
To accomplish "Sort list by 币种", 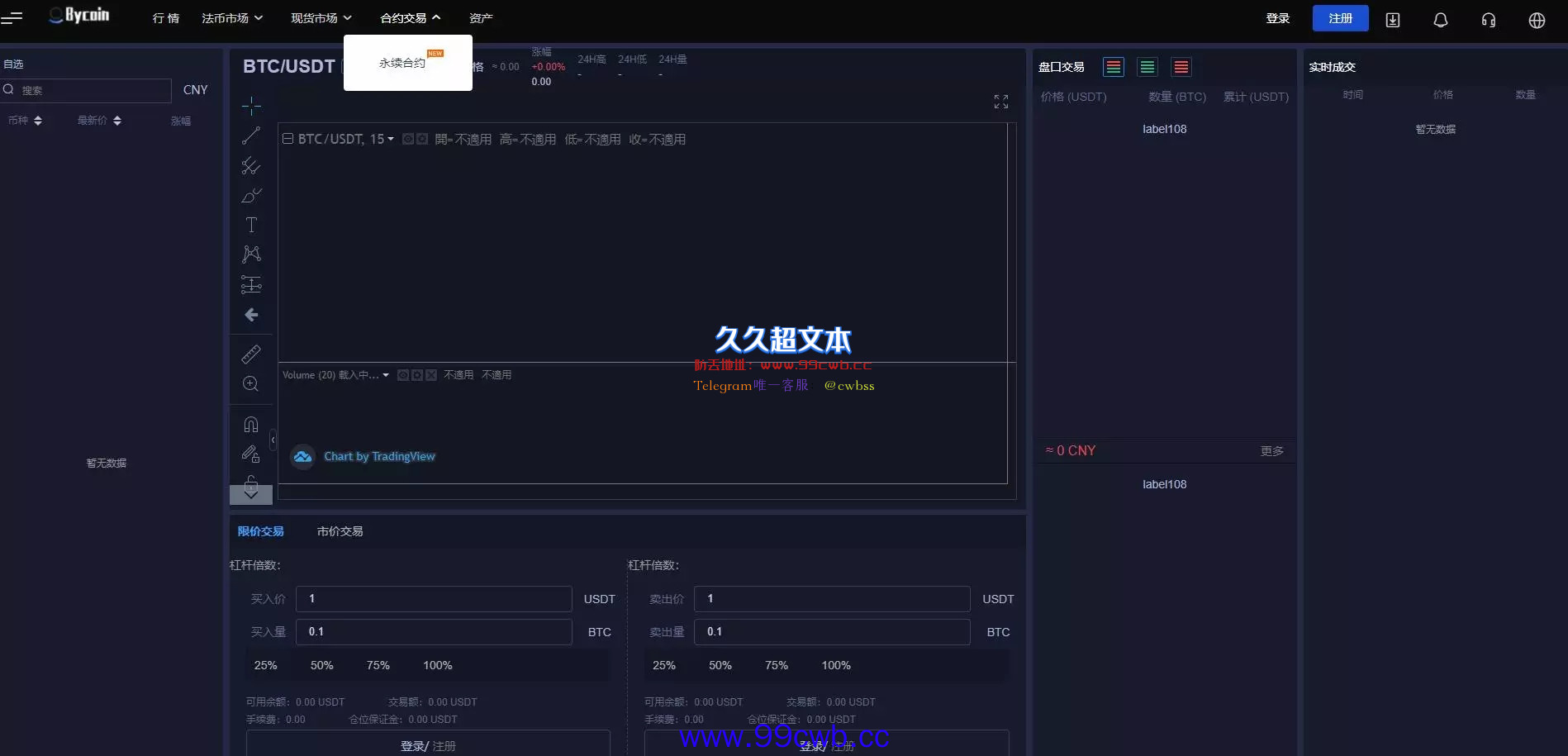I will [26, 121].
